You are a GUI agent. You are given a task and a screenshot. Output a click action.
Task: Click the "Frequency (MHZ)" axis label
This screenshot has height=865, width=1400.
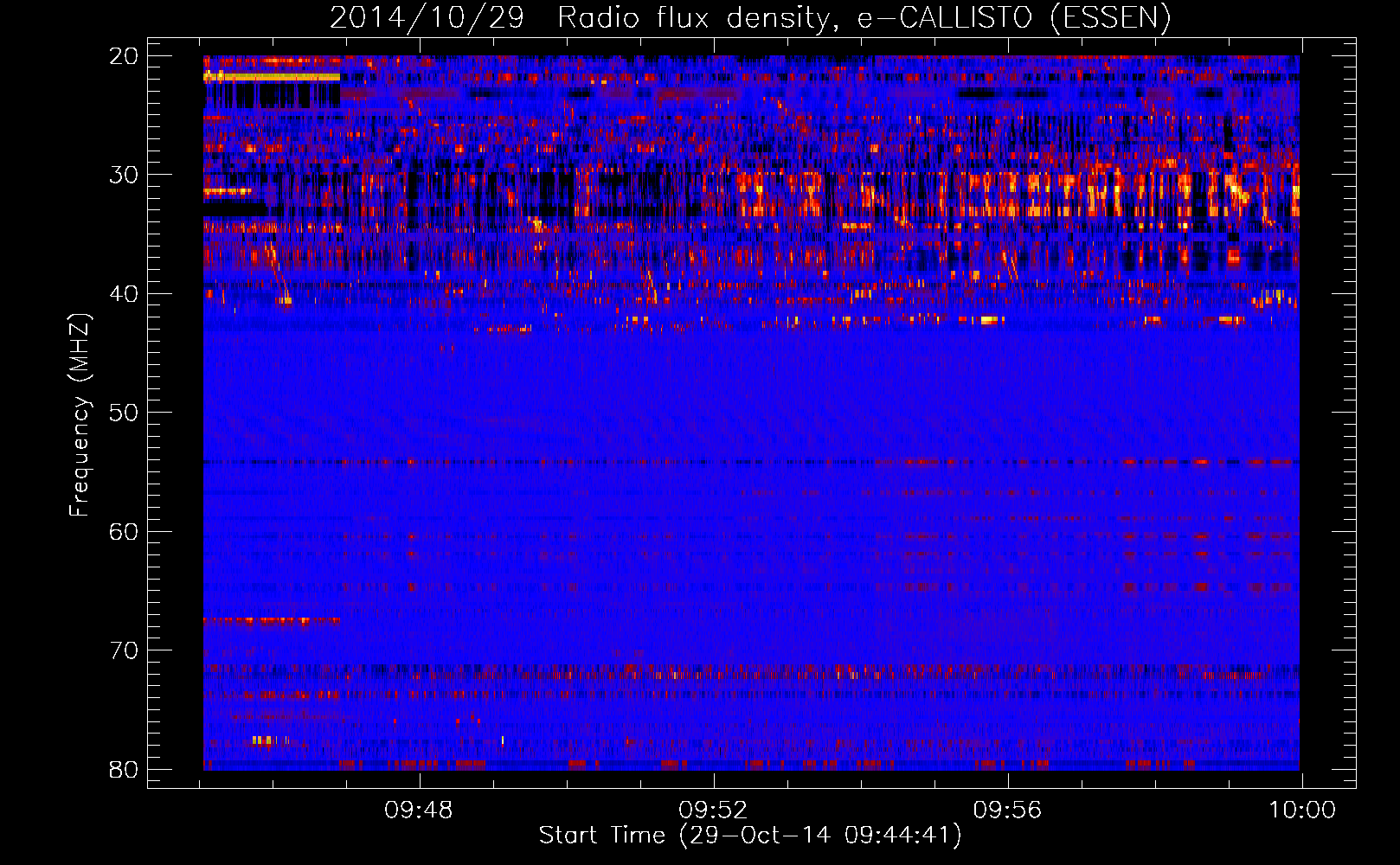tap(80, 415)
